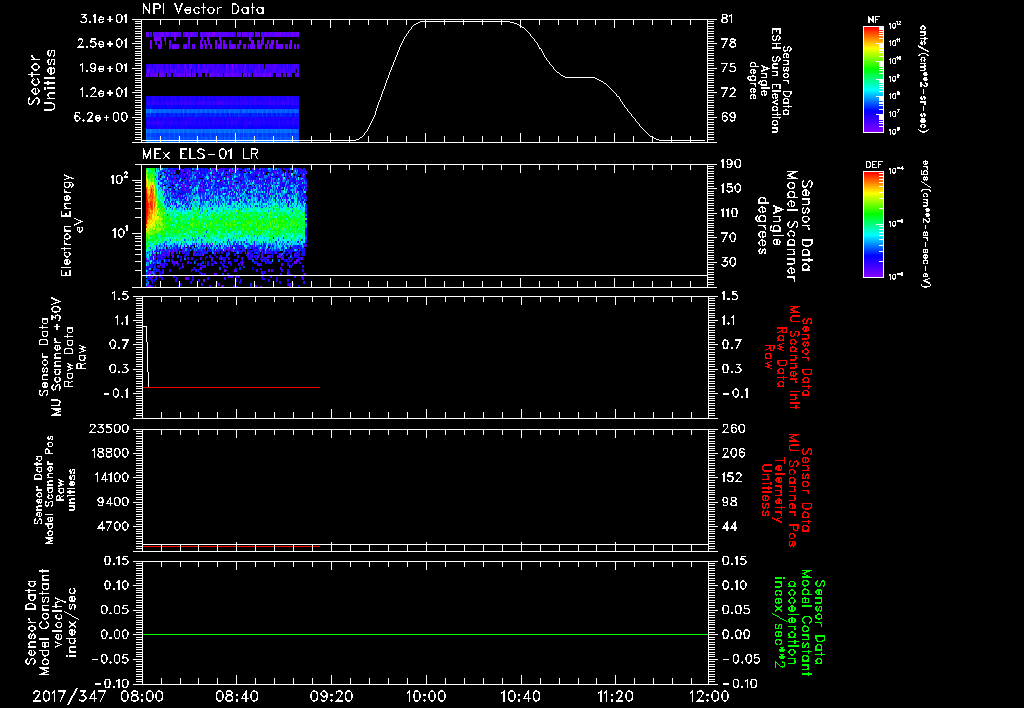Screen dimensions: 1024x708
Task: Click the 2017/347 08:00 date label
Action: [x=98, y=696]
